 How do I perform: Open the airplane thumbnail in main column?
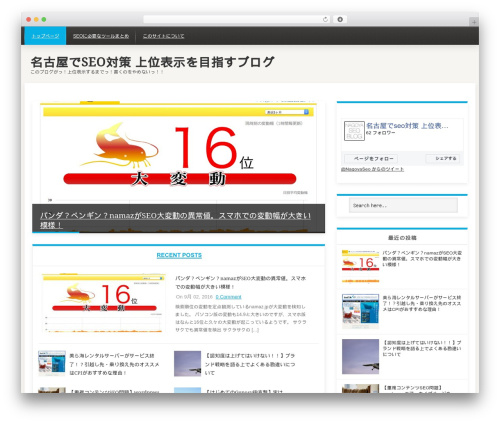(x=187, y=363)
